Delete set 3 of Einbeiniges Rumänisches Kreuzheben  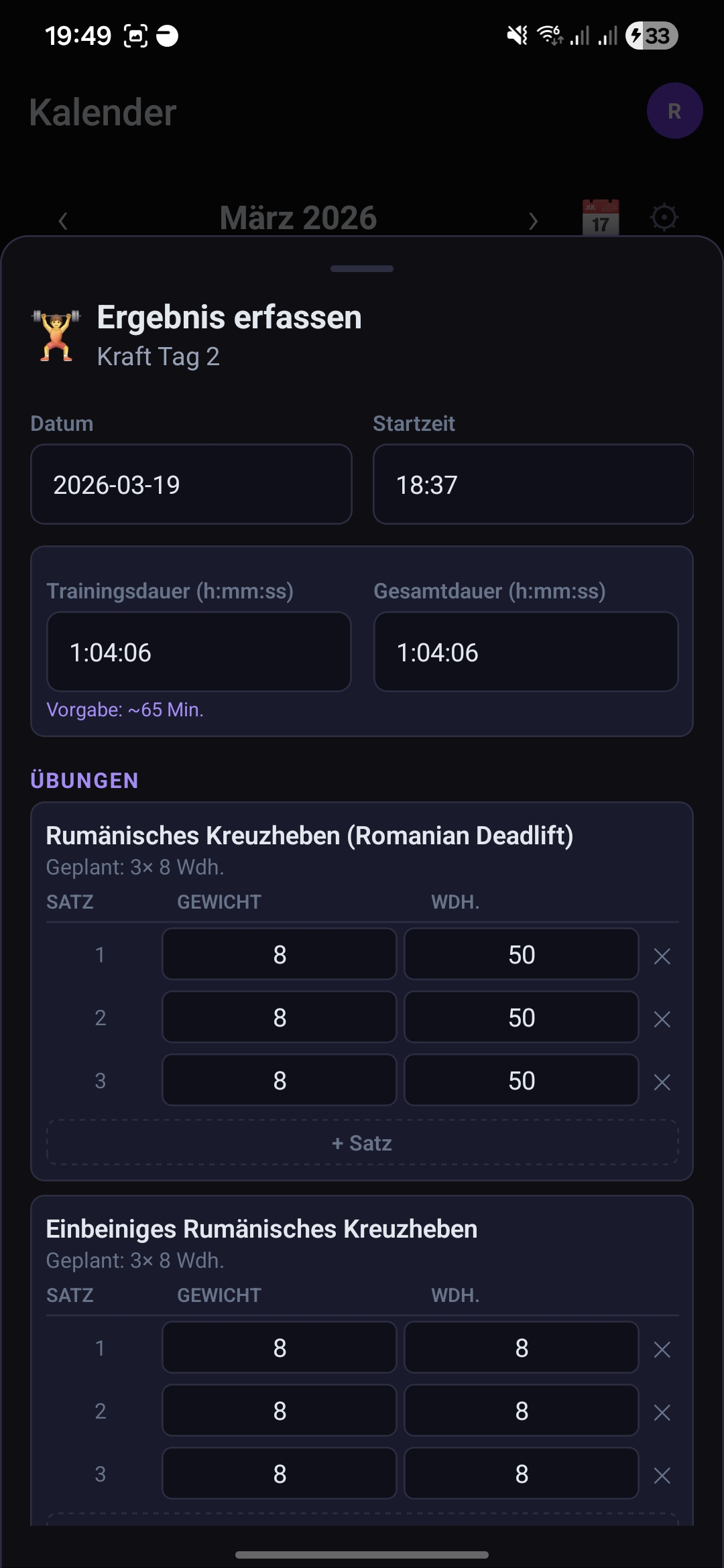(662, 1476)
